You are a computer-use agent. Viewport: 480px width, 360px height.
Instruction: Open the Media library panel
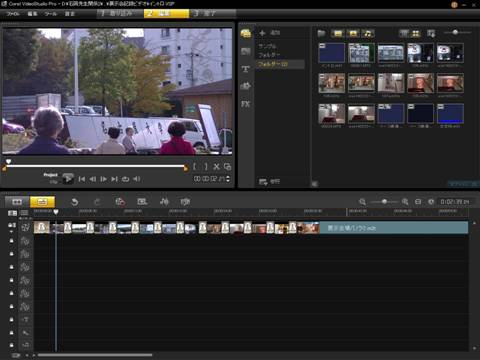coord(246,33)
